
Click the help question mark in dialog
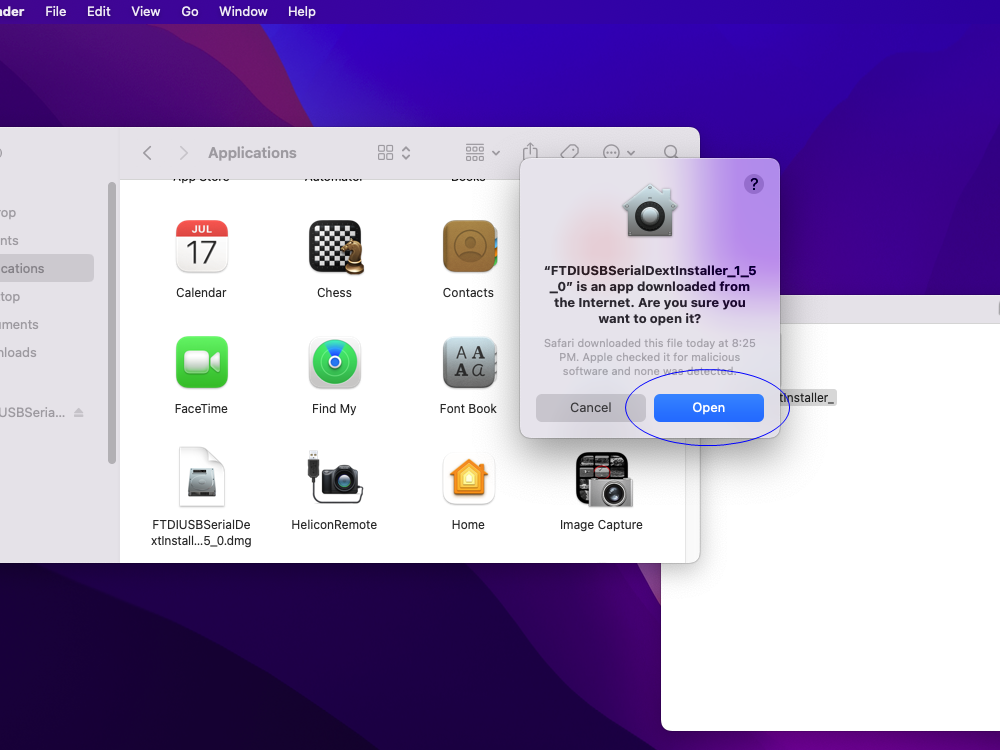[754, 184]
